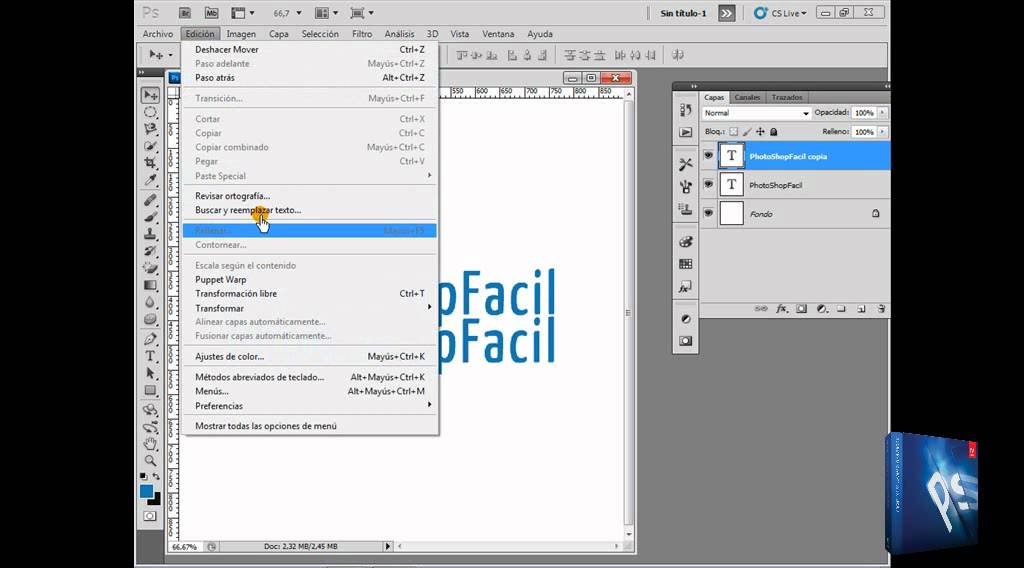The width and height of the screenshot is (1024, 568).
Task: Select the Elliptical Marquee tool
Action: 150,112
